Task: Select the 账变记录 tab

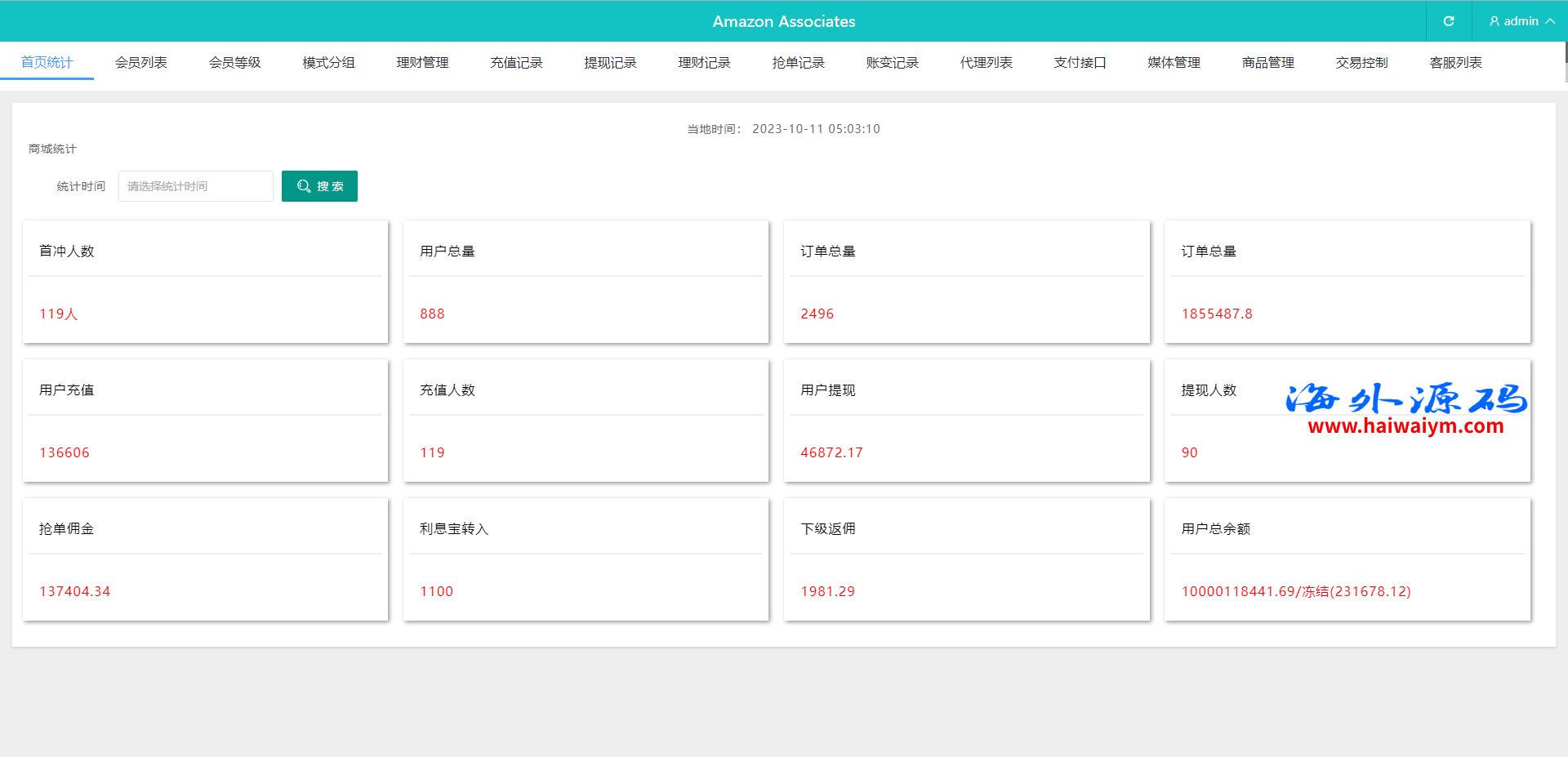Action: tap(892, 63)
